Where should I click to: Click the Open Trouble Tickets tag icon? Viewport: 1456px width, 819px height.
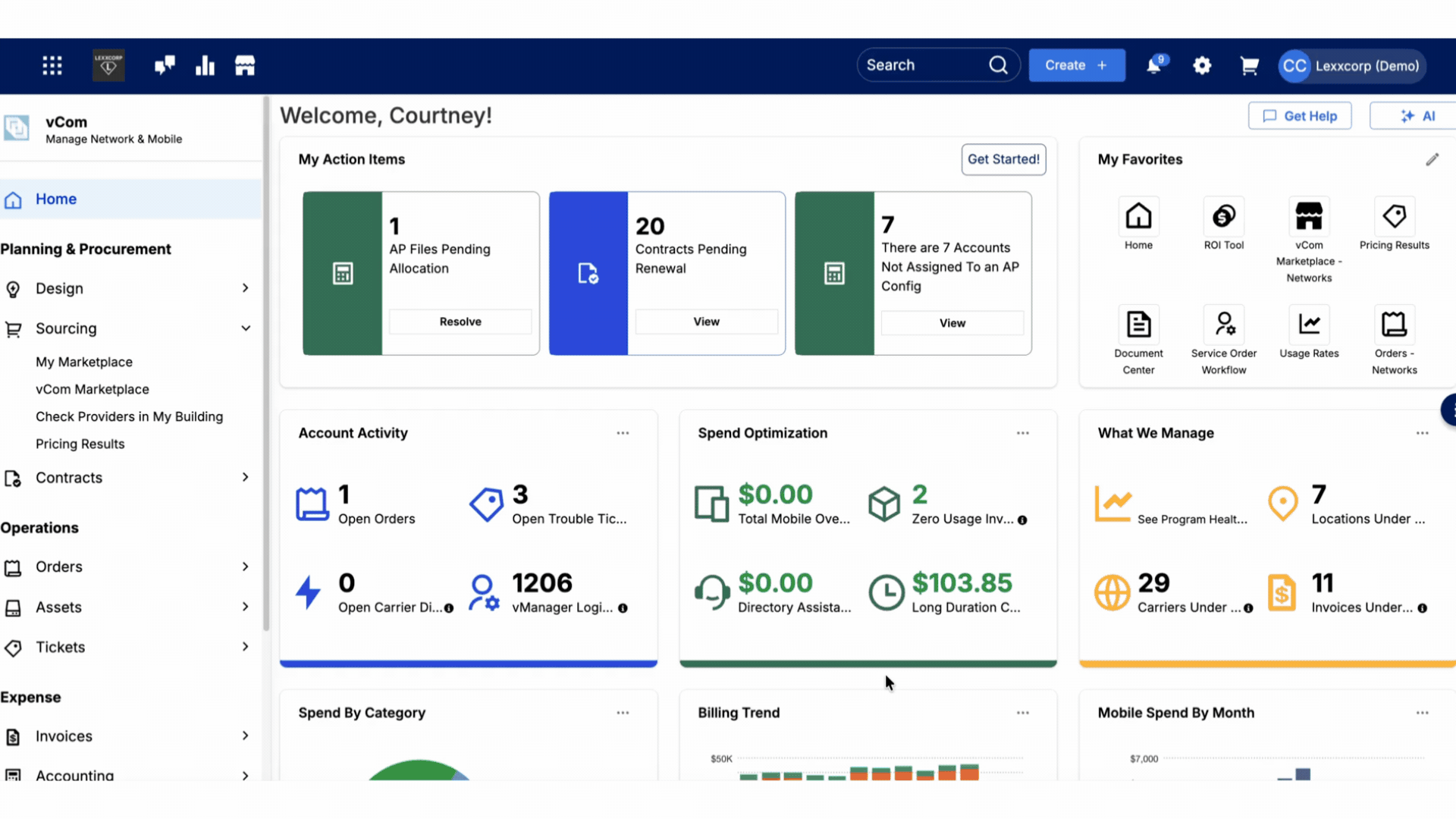coord(486,504)
